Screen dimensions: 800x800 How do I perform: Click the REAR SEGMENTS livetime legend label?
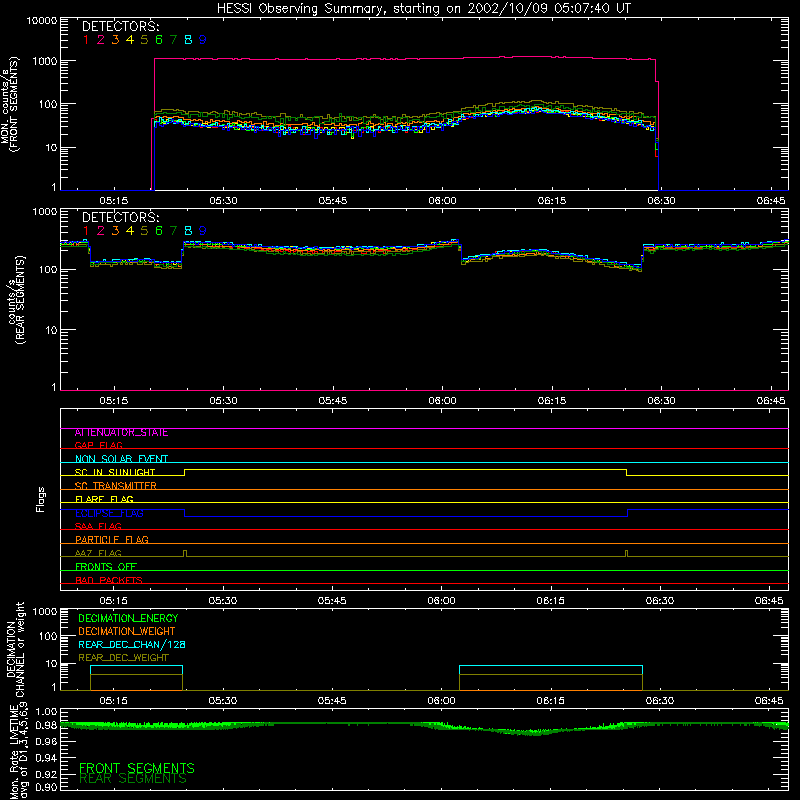tap(133, 779)
